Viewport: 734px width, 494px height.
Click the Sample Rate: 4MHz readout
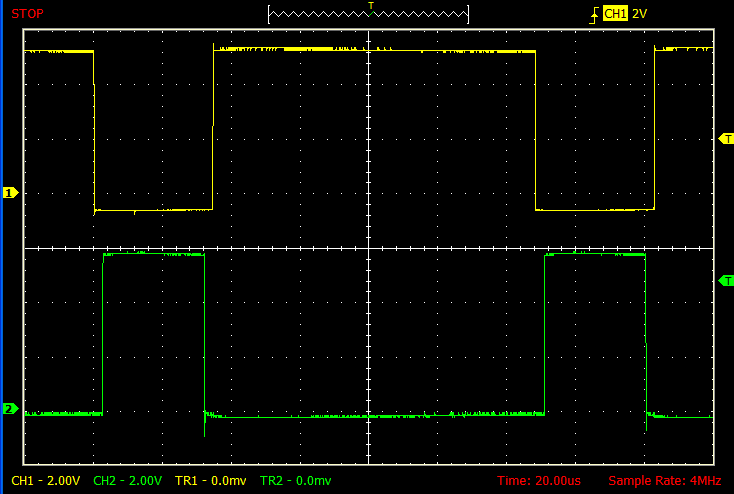(665, 480)
